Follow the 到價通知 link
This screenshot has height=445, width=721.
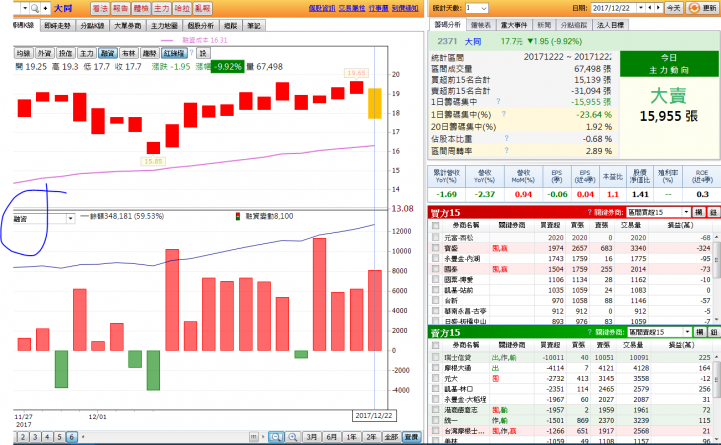click(405, 8)
